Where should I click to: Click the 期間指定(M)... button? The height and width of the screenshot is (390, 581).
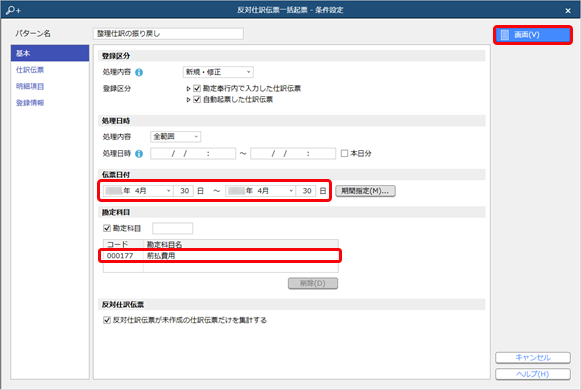(x=365, y=191)
